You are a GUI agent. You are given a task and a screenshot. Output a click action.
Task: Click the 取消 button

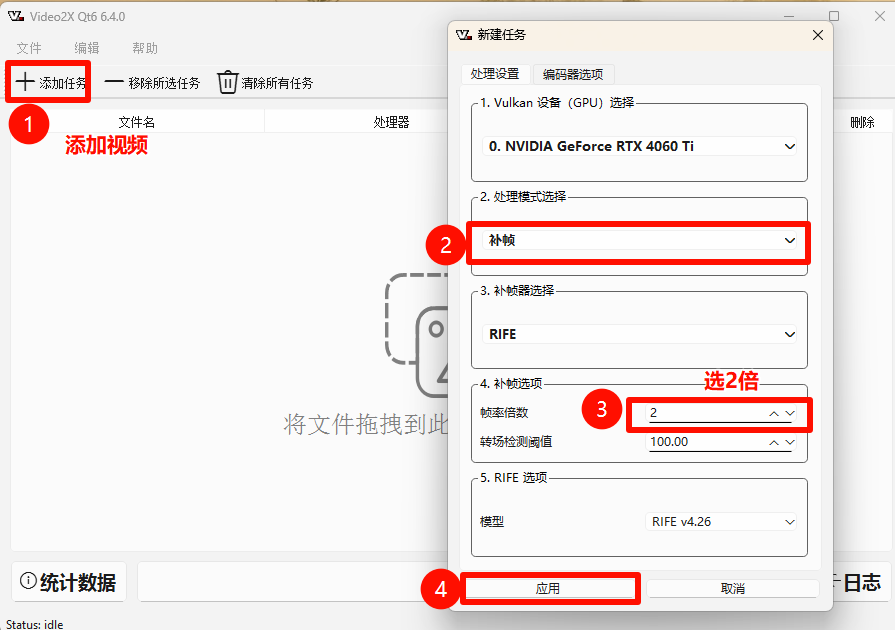733,588
